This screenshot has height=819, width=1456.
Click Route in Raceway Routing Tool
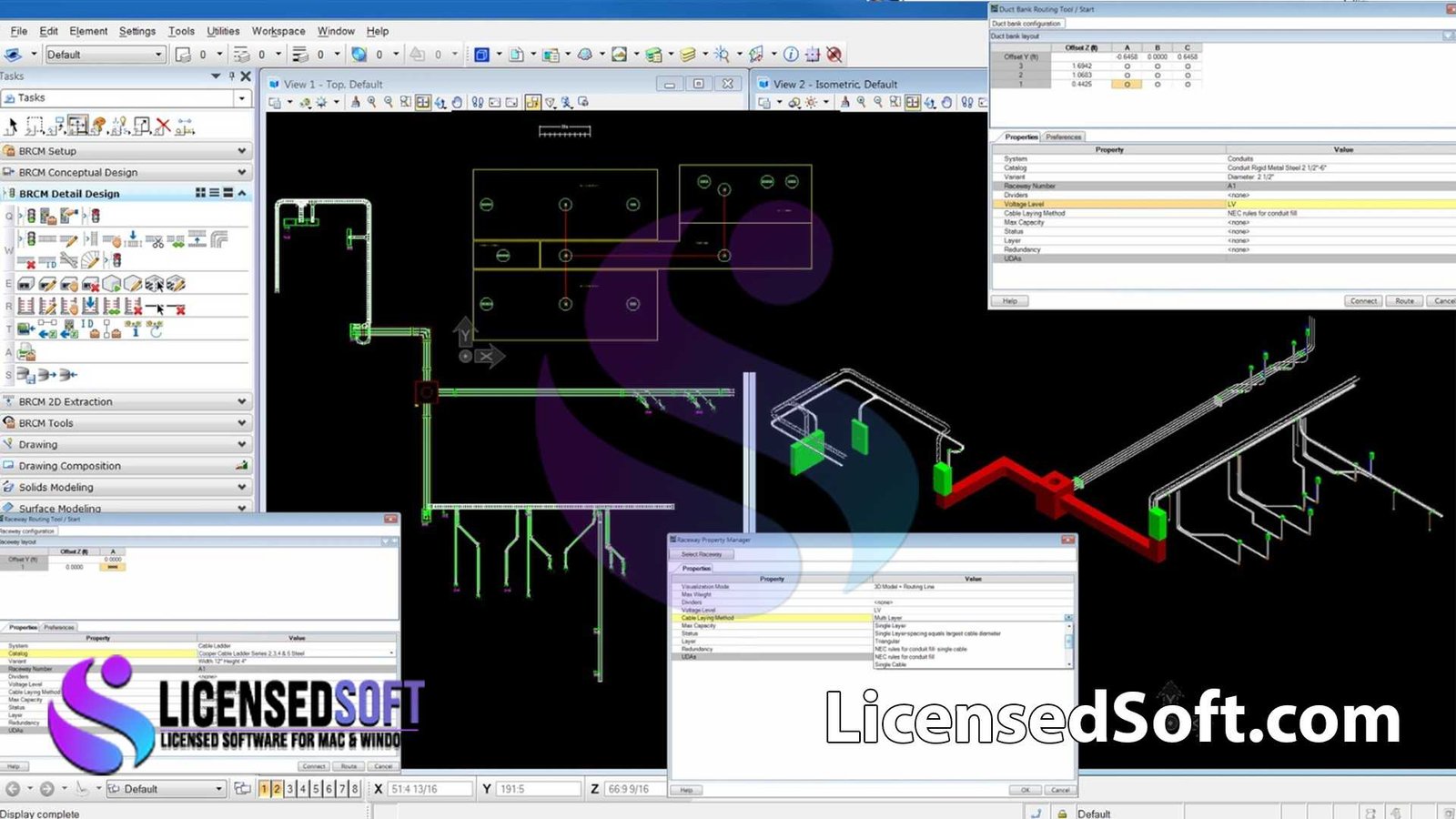pos(349,766)
